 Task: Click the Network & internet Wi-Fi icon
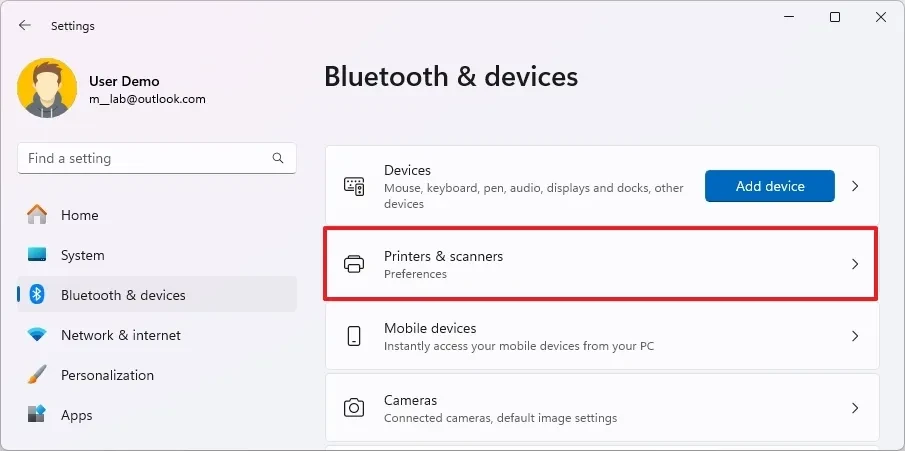pos(37,335)
